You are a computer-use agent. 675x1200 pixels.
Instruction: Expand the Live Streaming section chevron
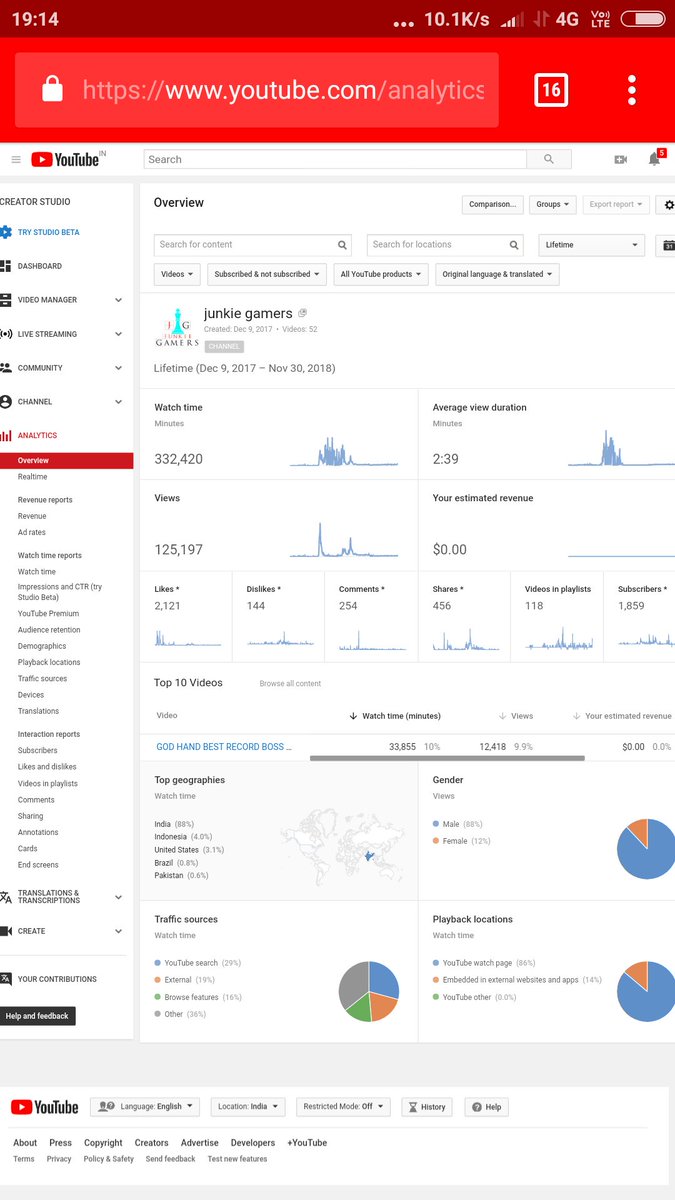(x=118, y=334)
